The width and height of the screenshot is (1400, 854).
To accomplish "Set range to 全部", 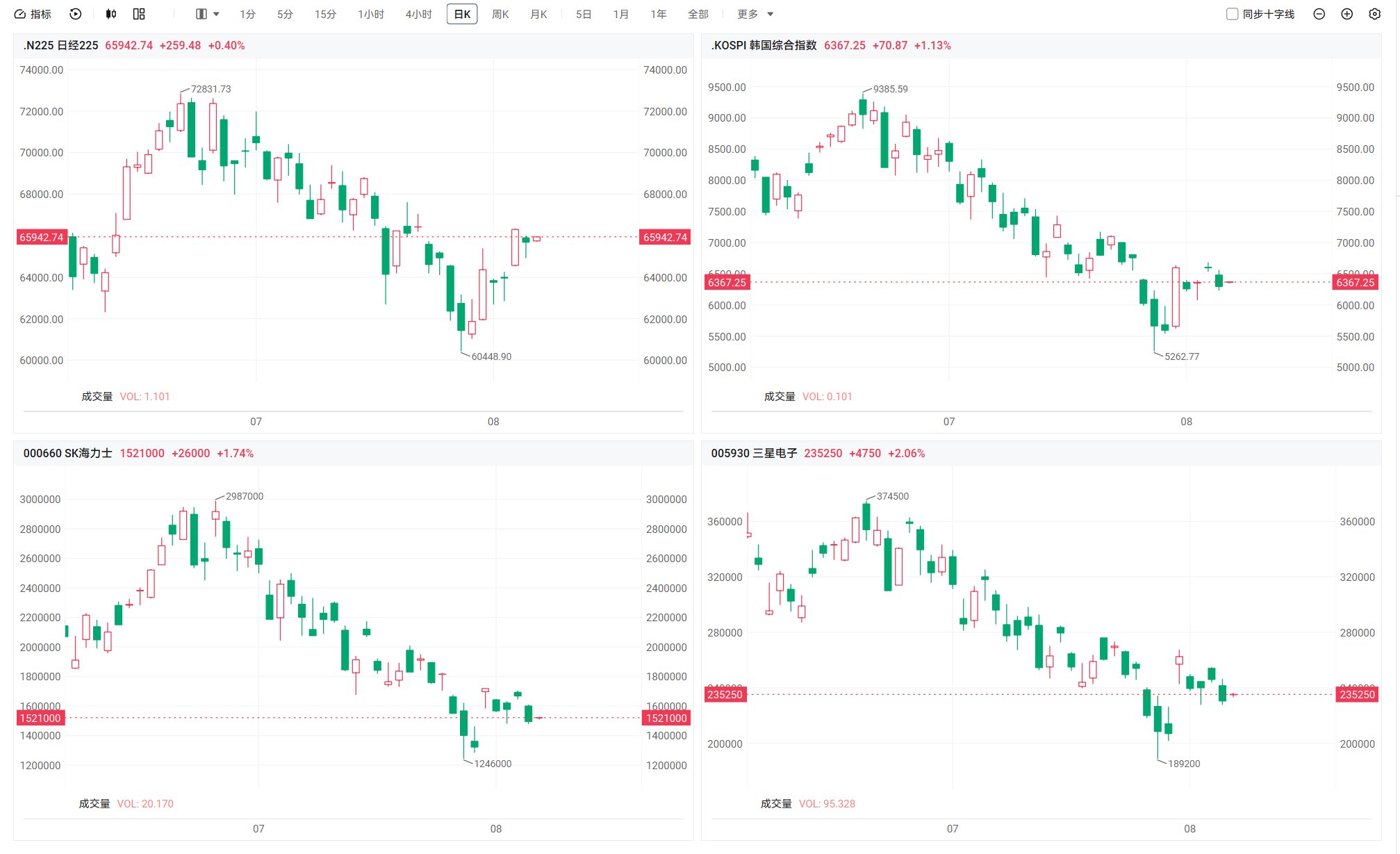I will [x=698, y=14].
